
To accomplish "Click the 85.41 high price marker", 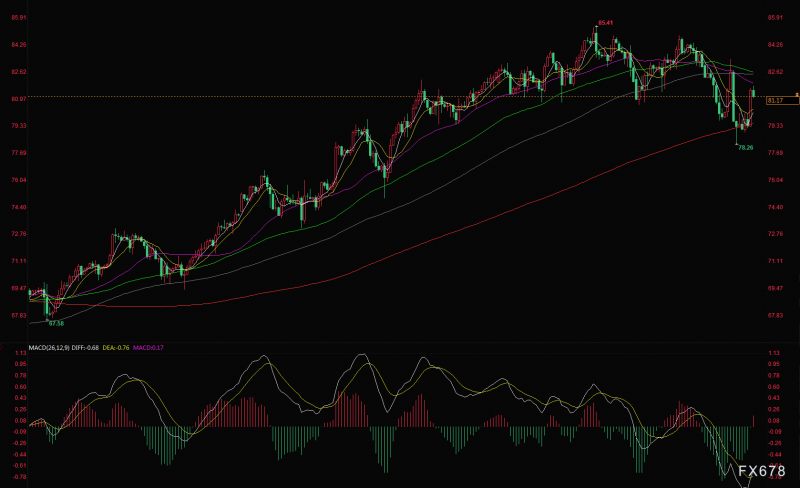I will 606,23.
